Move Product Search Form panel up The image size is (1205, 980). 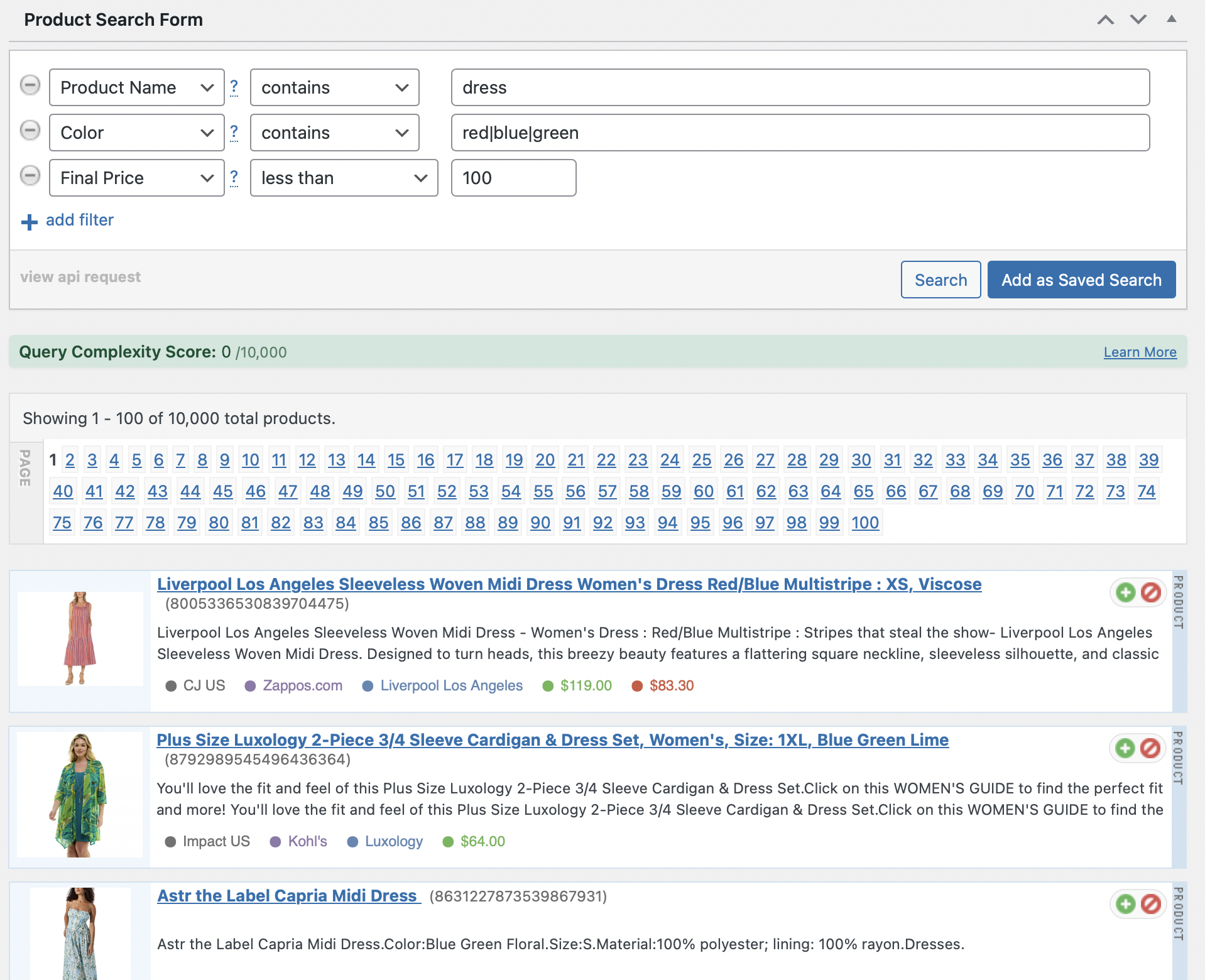[x=1106, y=19]
